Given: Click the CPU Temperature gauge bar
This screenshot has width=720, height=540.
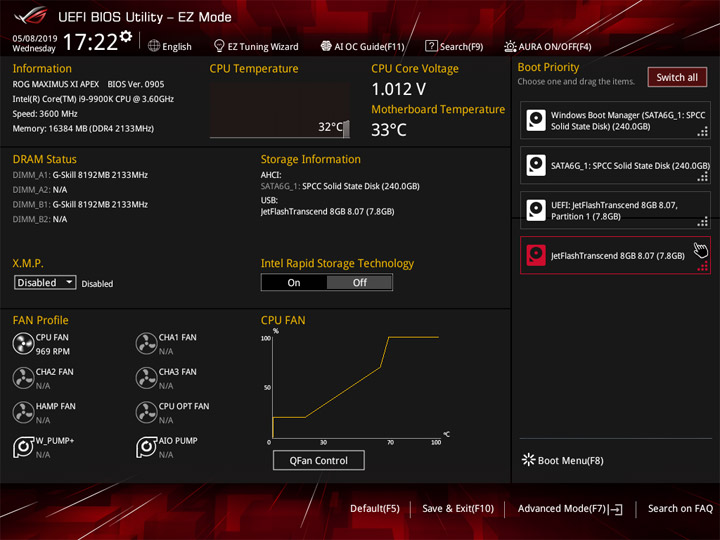Looking at the screenshot, I should point(280,110).
